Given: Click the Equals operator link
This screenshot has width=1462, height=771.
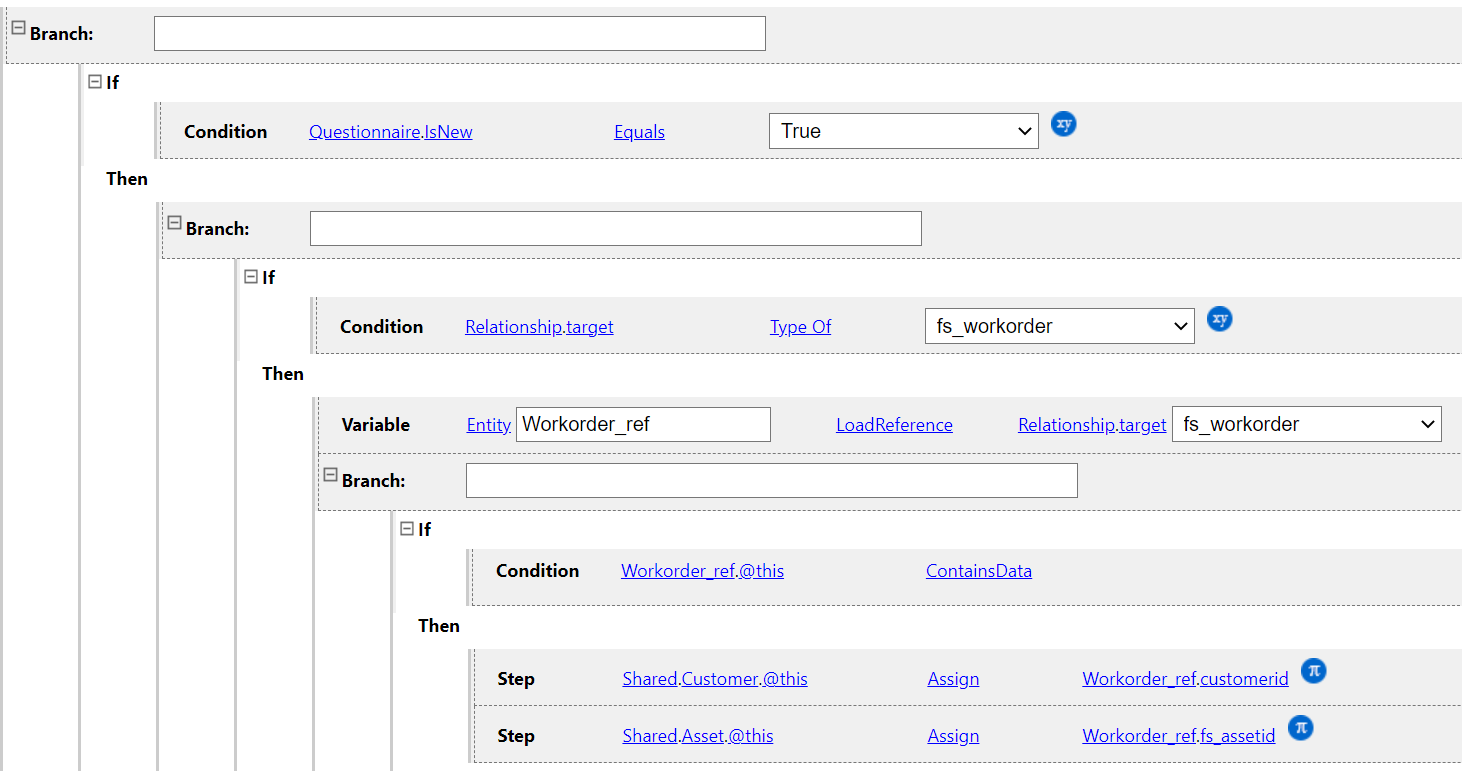Looking at the screenshot, I should click(639, 132).
